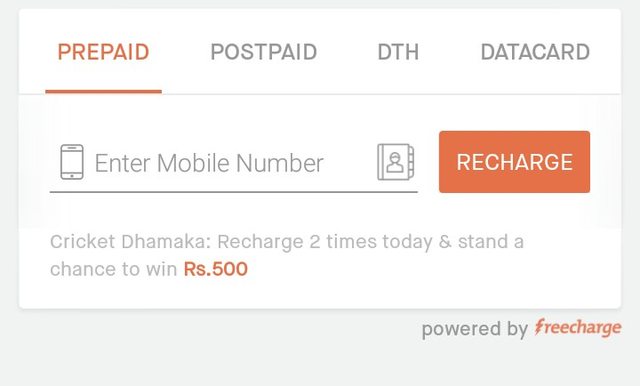
Task: Switch to the PREPAID tab
Action: click(x=103, y=52)
